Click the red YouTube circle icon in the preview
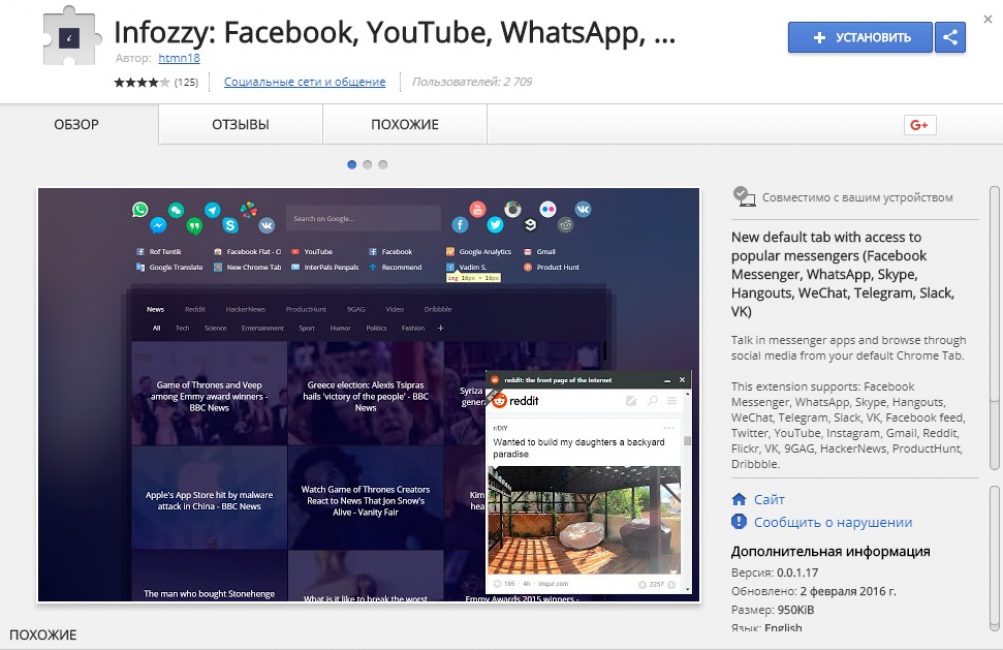 point(478,209)
